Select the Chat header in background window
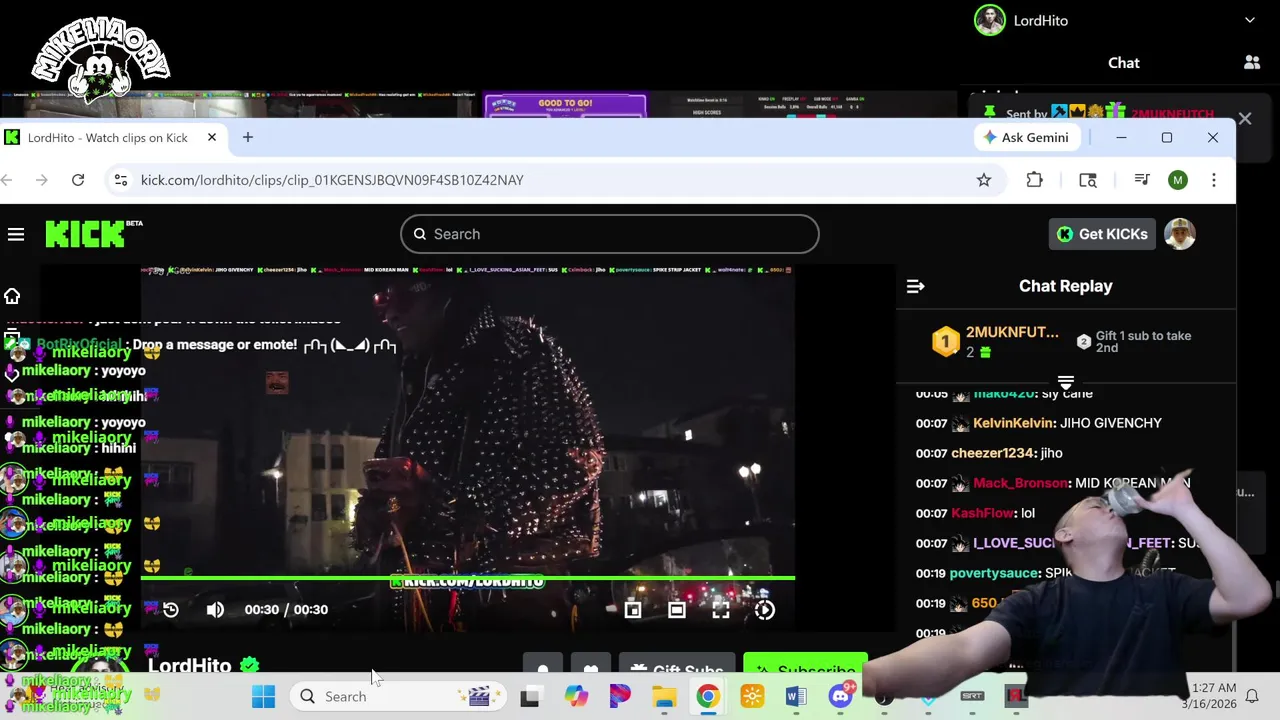Screen dimensions: 1280x720 click(1124, 63)
